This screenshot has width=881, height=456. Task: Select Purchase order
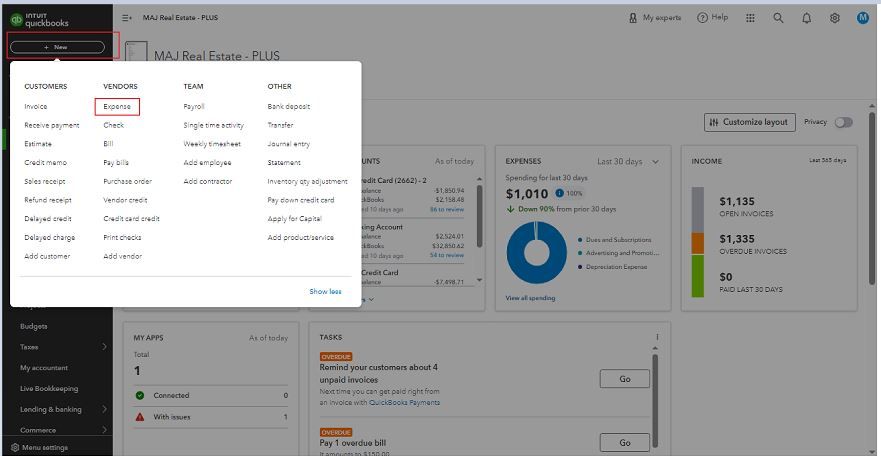128,181
